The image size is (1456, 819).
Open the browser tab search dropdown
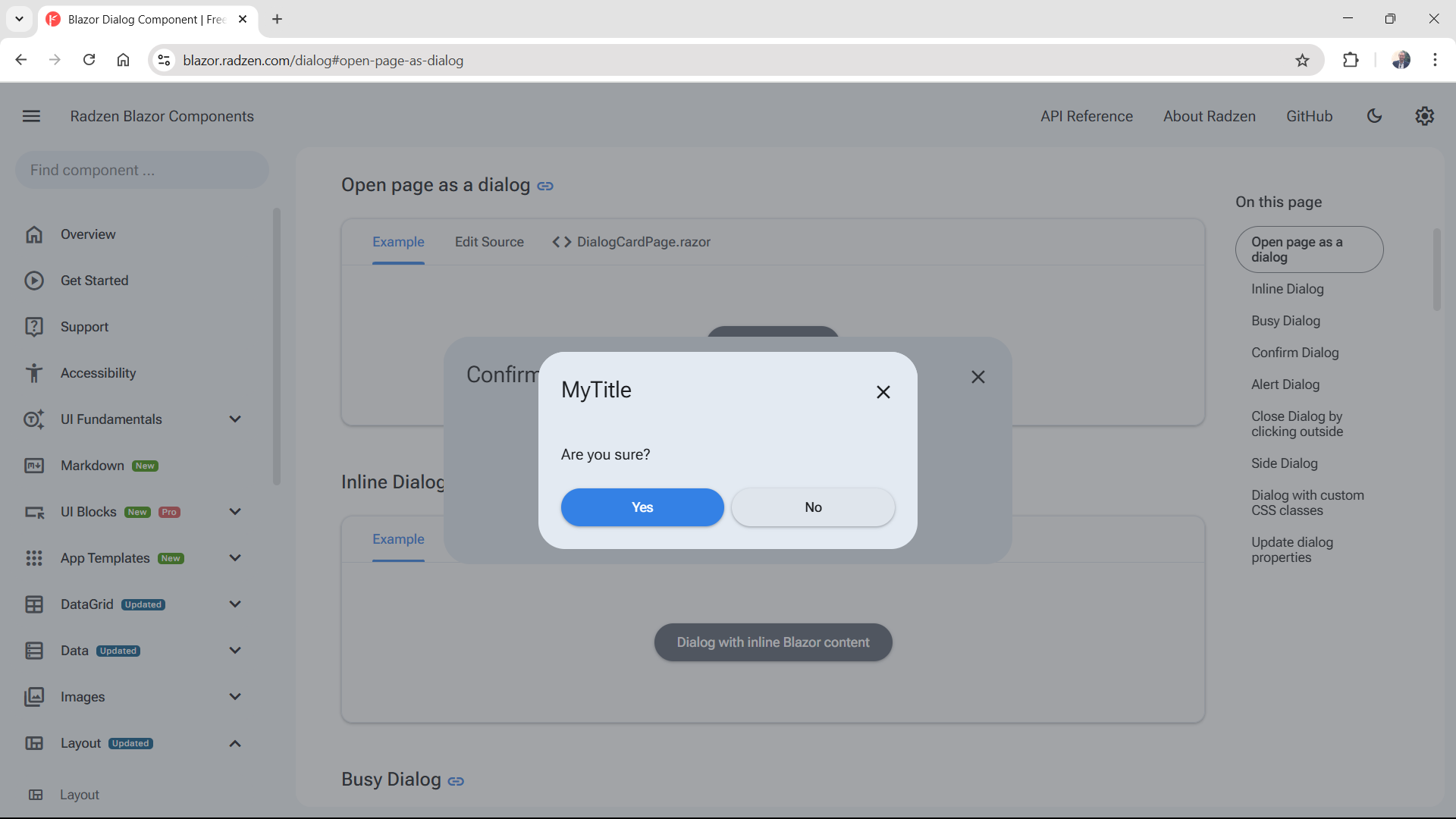(19, 19)
